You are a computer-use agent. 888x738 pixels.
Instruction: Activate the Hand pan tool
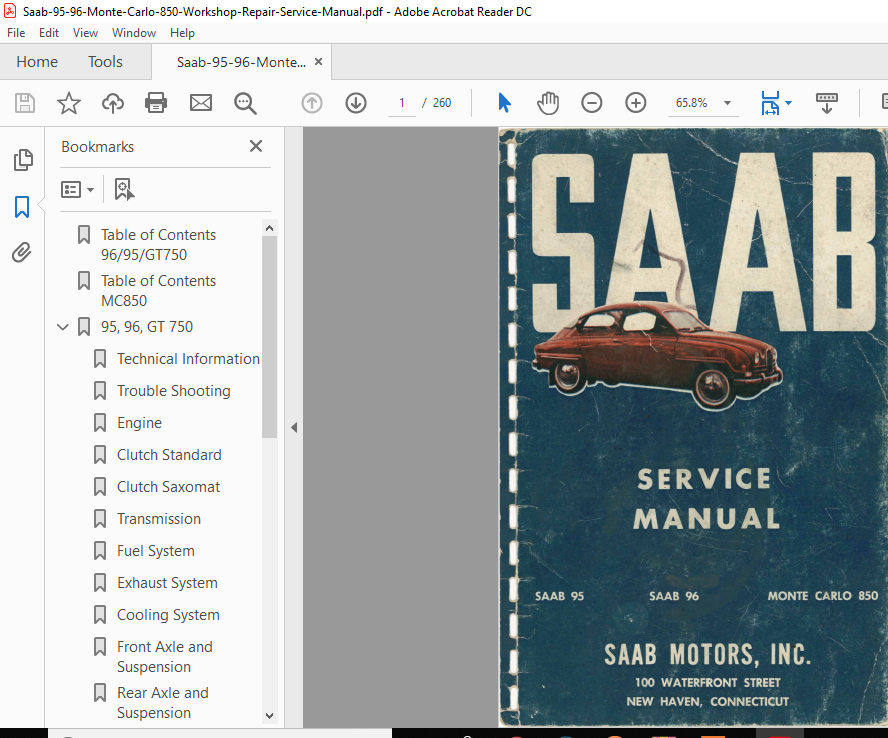[x=548, y=103]
